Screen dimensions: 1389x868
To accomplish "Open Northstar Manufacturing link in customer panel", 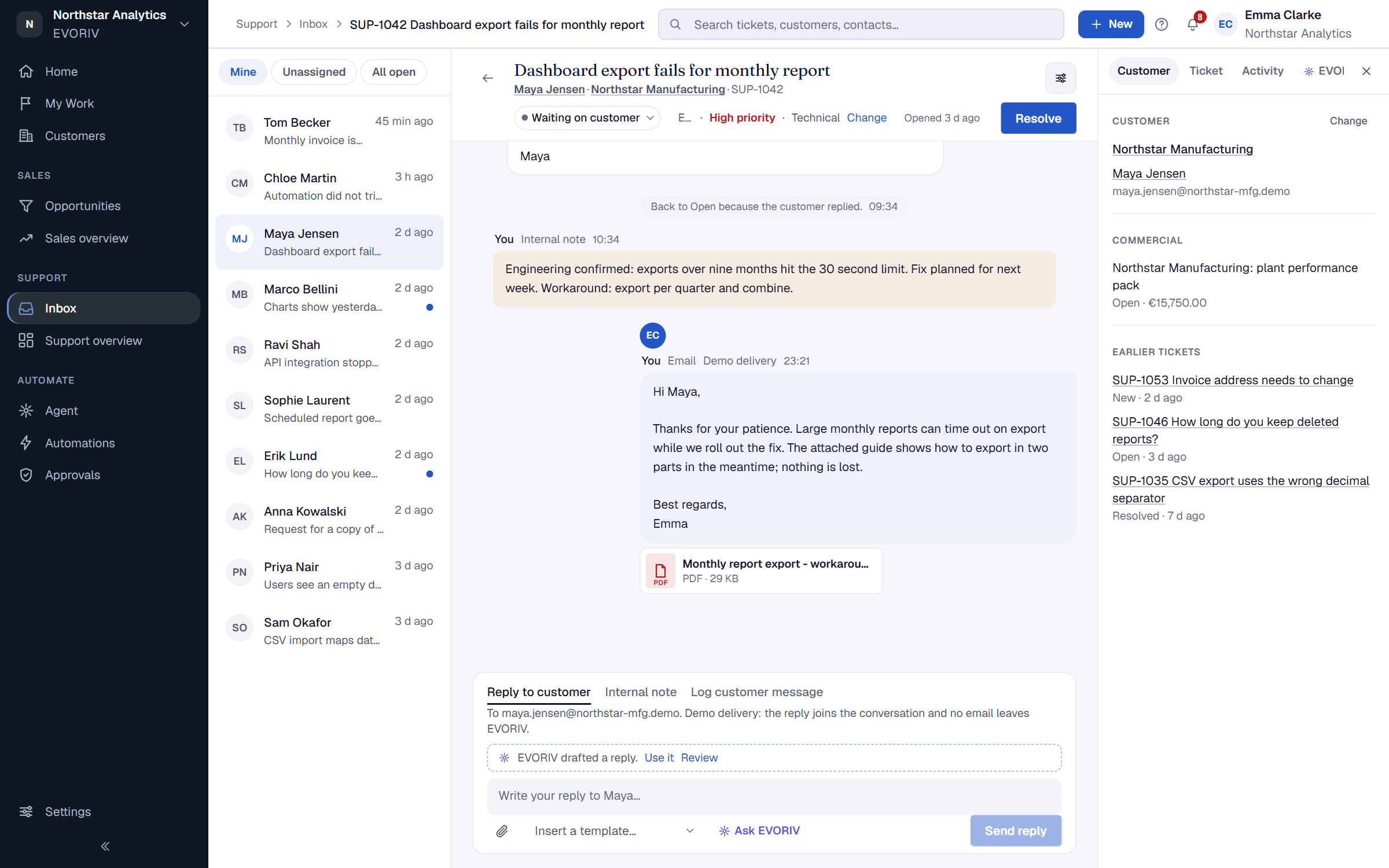I will click(x=1182, y=149).
